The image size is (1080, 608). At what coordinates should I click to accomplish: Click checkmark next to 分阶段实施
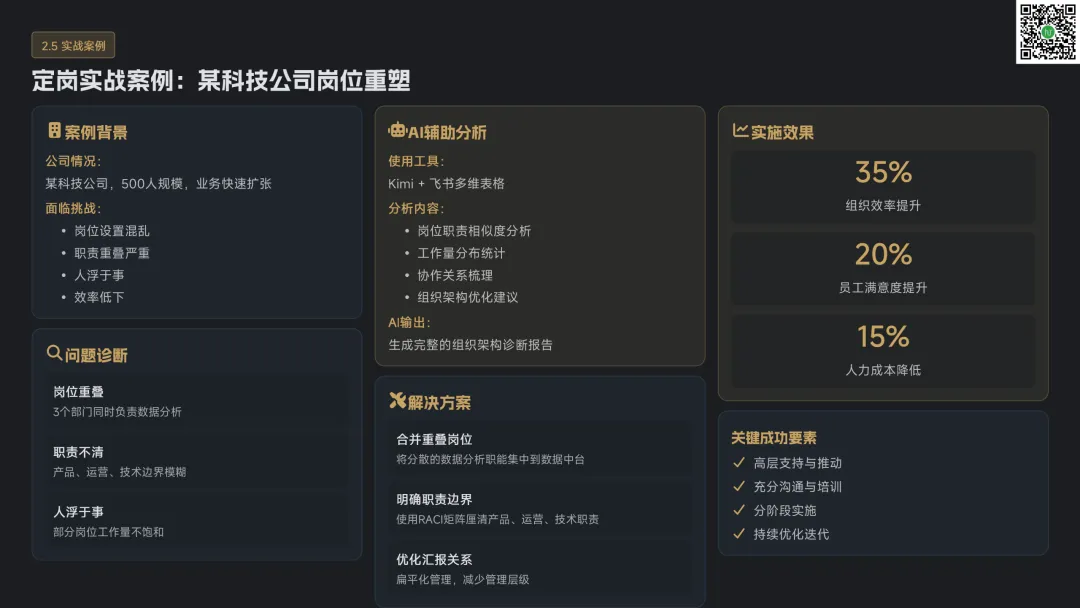pyautogui.click(x=739, y=510)
